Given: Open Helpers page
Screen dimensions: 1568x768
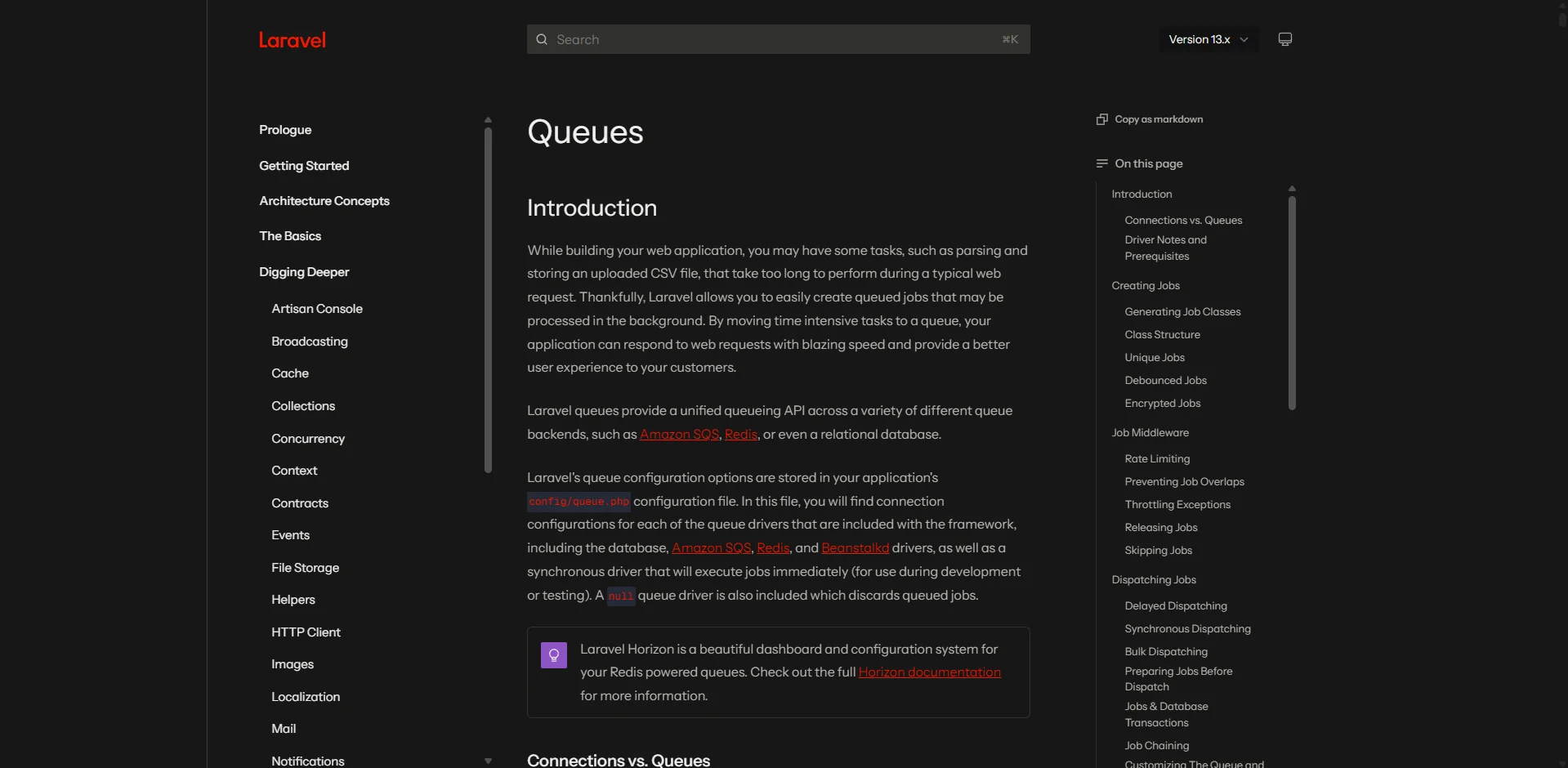Looking at the screenshot, I should point(293,600).
